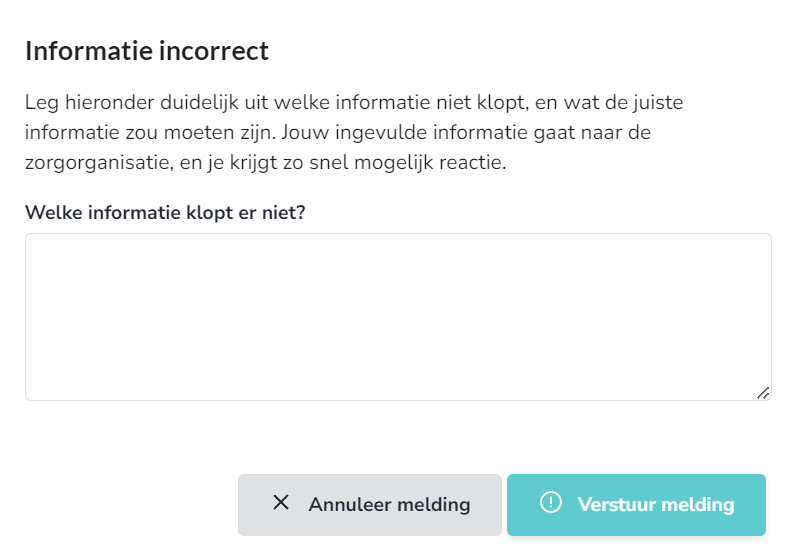Submit the report using the teal button
Screen dimensions: 794x552
pos(636,505)
